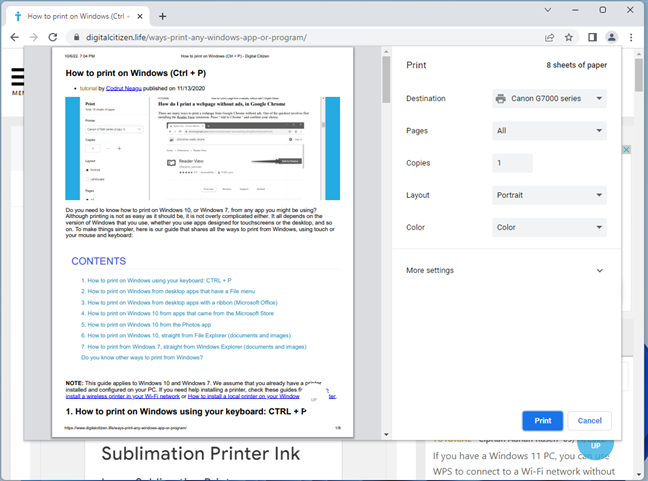The height and width of the screenshot is (481, 648).
Task: Click contents item 5 about the Photos app
Action: [x=146, y=325]
